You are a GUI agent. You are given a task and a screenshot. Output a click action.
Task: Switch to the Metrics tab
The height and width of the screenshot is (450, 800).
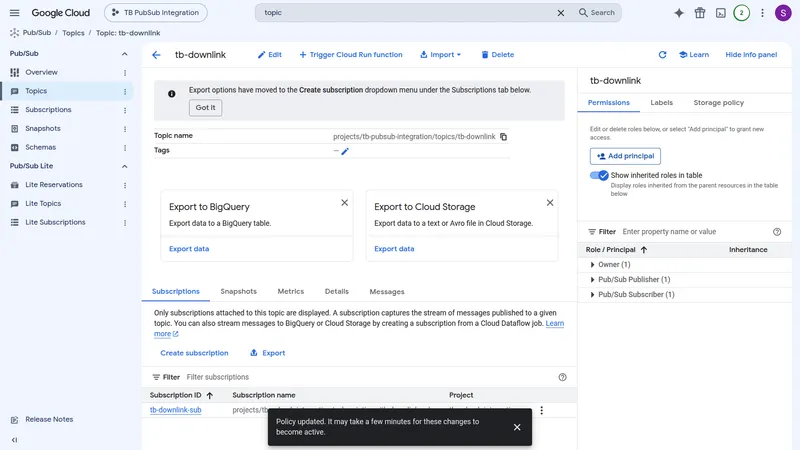[x=291, y=291]
